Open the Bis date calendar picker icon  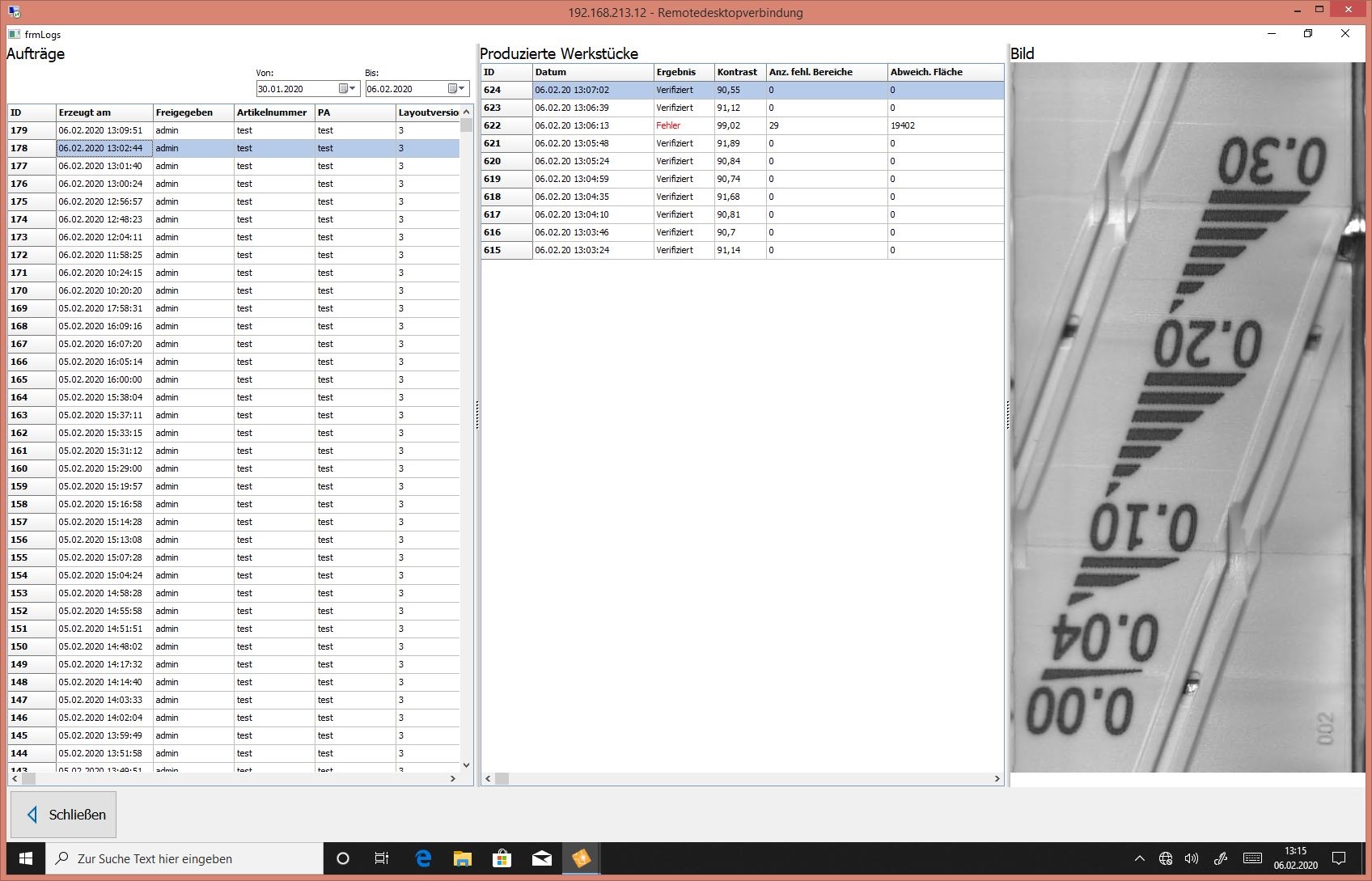coord(452,89)
